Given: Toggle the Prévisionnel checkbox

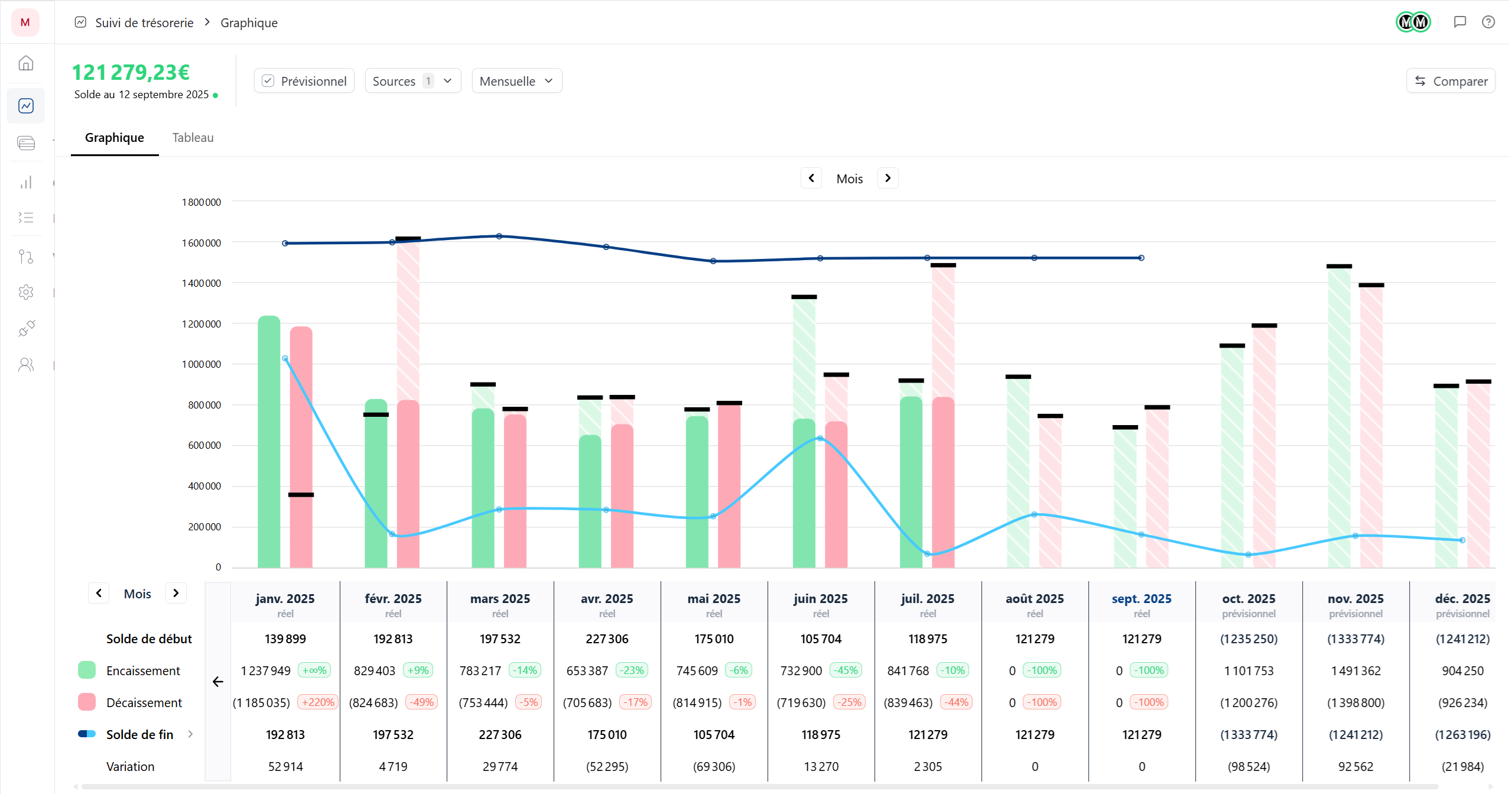Looking at the screenshot, I should click(x=268, y=81).
